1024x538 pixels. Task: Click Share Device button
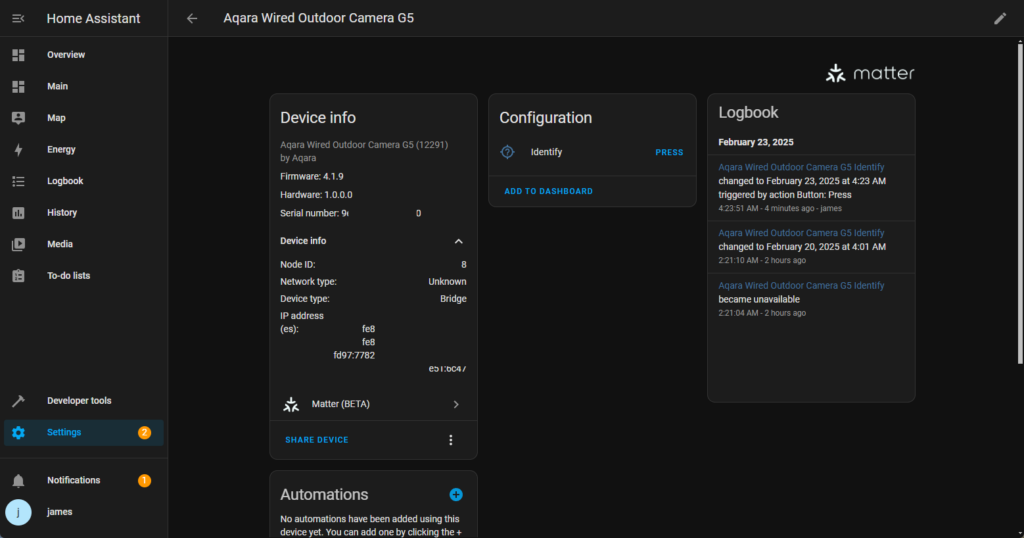click(x=317, y=440)
